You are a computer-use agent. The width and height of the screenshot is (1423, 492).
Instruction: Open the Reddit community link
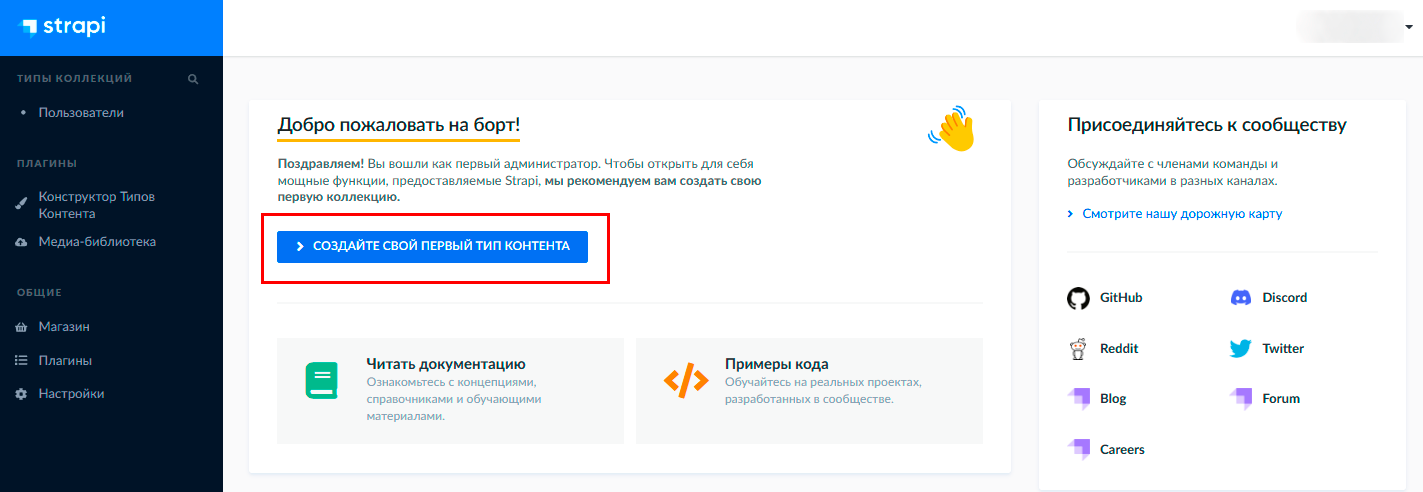(x=1119, y=349)
